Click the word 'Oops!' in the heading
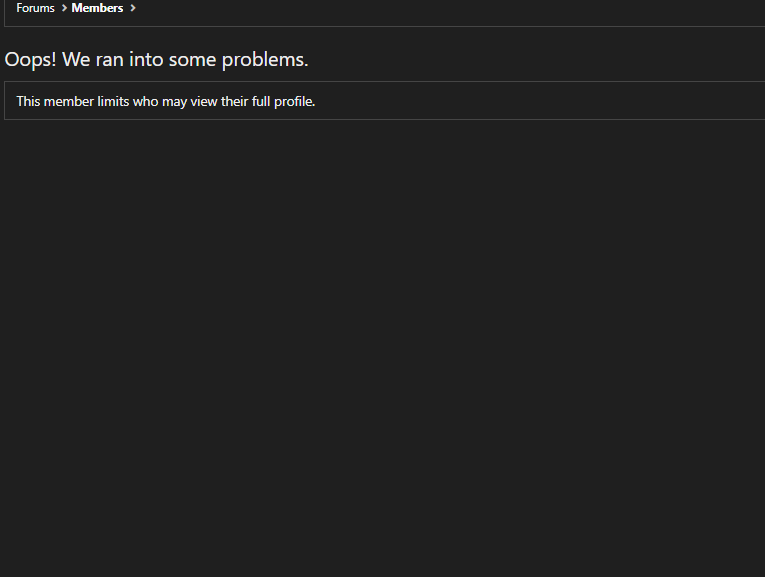The width and height of the screenshot is (765, 577). click(30, 60)
